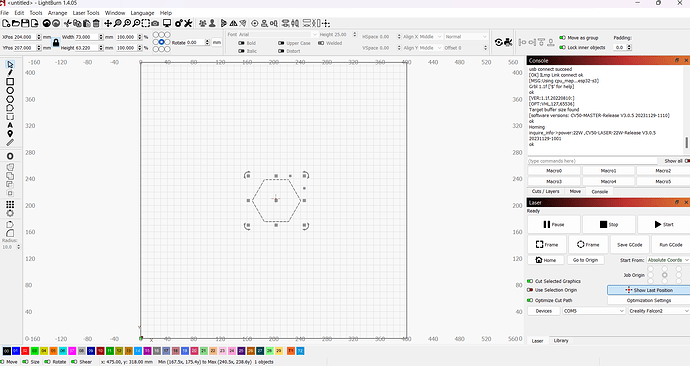Click the Show Last Position button
The height and width of the screenshot is (366, 690).
point(649,290)
